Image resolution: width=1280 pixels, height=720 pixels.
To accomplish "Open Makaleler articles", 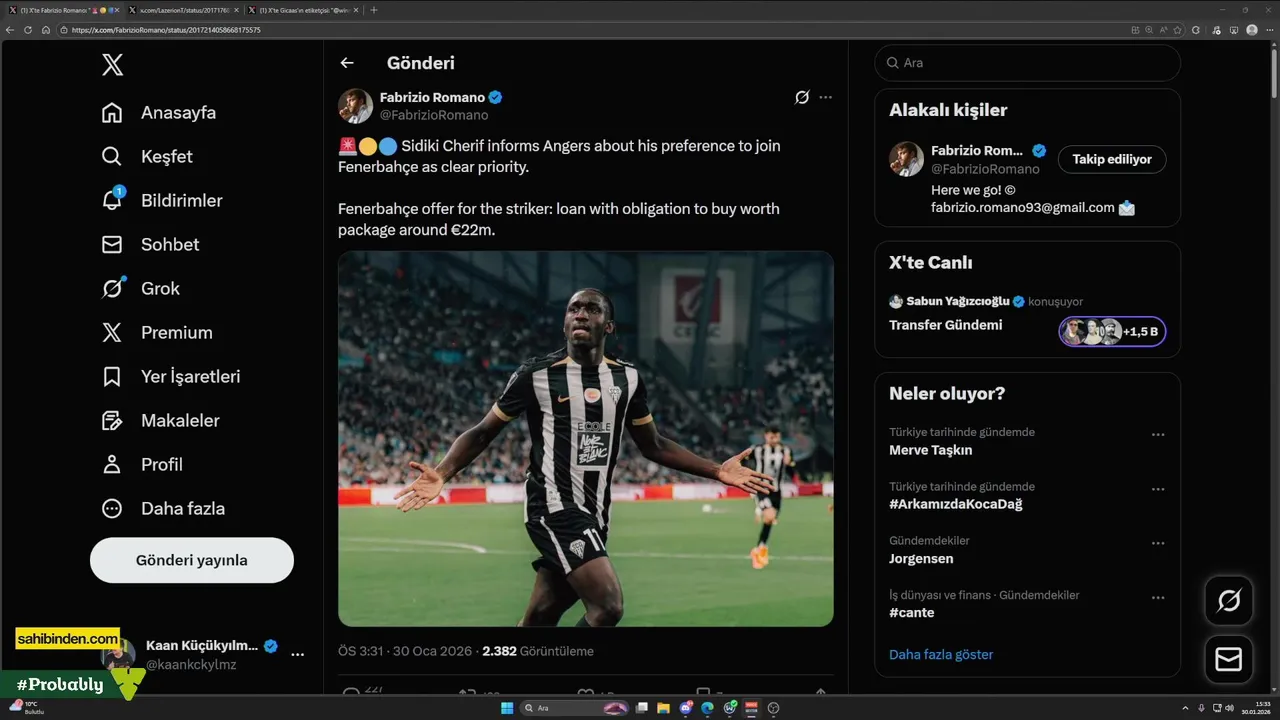I will (x=160, y=421).
